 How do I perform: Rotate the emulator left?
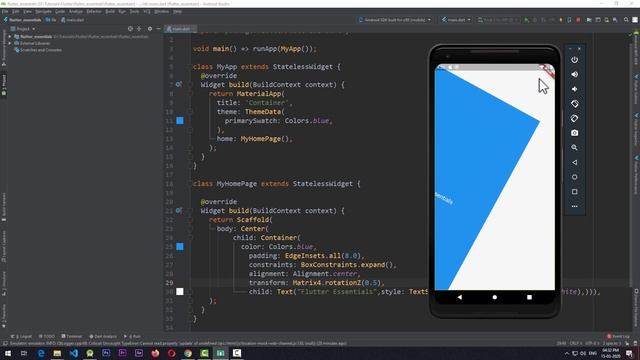[x=574, y=104]
